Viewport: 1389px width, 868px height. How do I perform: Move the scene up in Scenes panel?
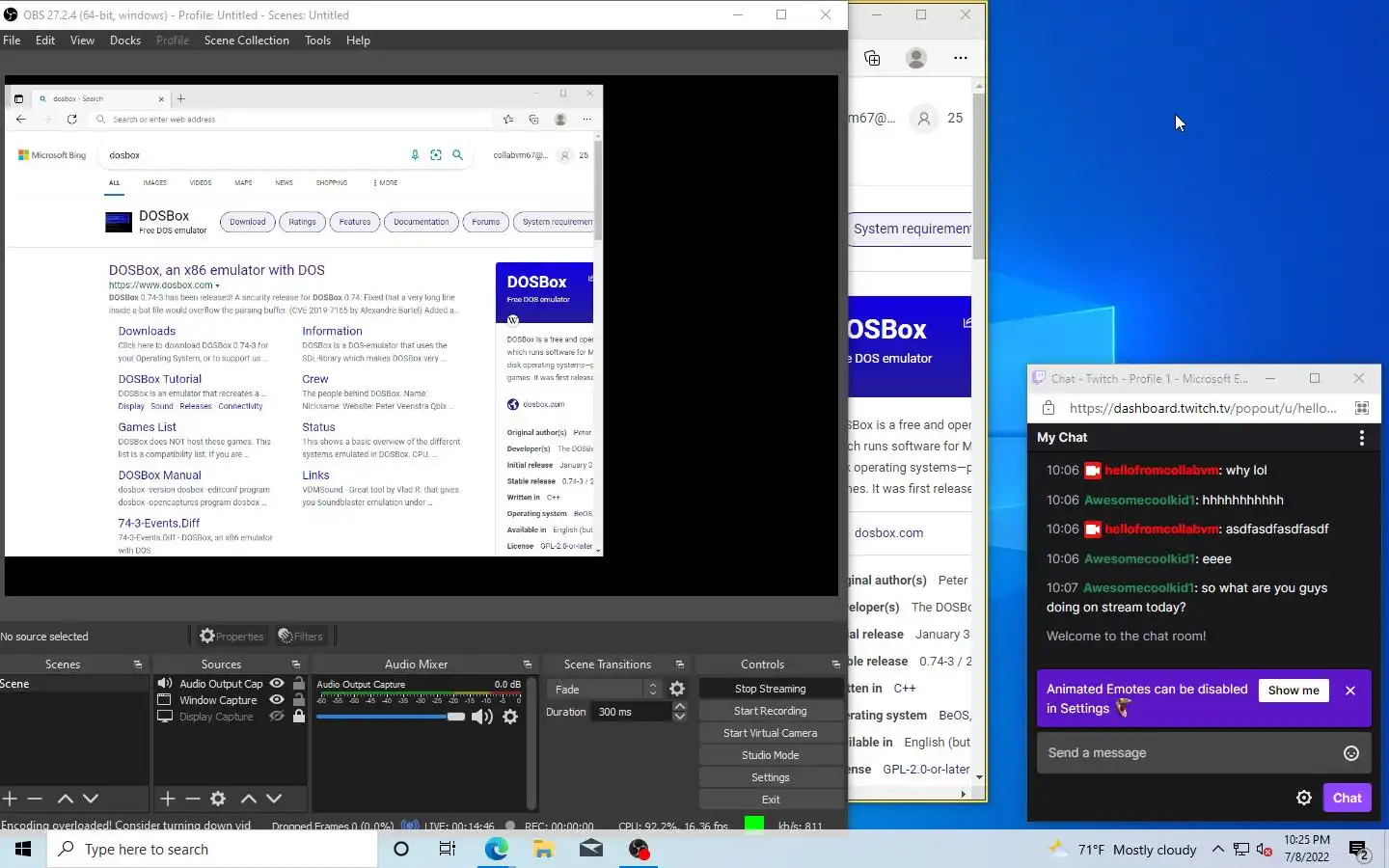coord(65,799)
